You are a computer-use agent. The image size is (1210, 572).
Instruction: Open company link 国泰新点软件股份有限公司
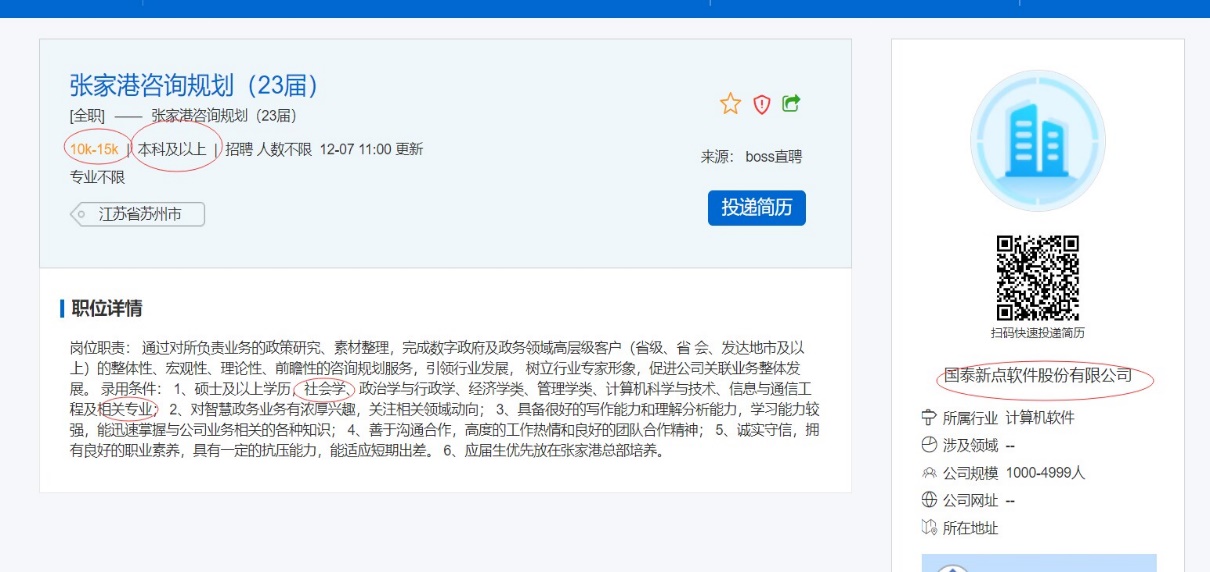pos(1038,376)
